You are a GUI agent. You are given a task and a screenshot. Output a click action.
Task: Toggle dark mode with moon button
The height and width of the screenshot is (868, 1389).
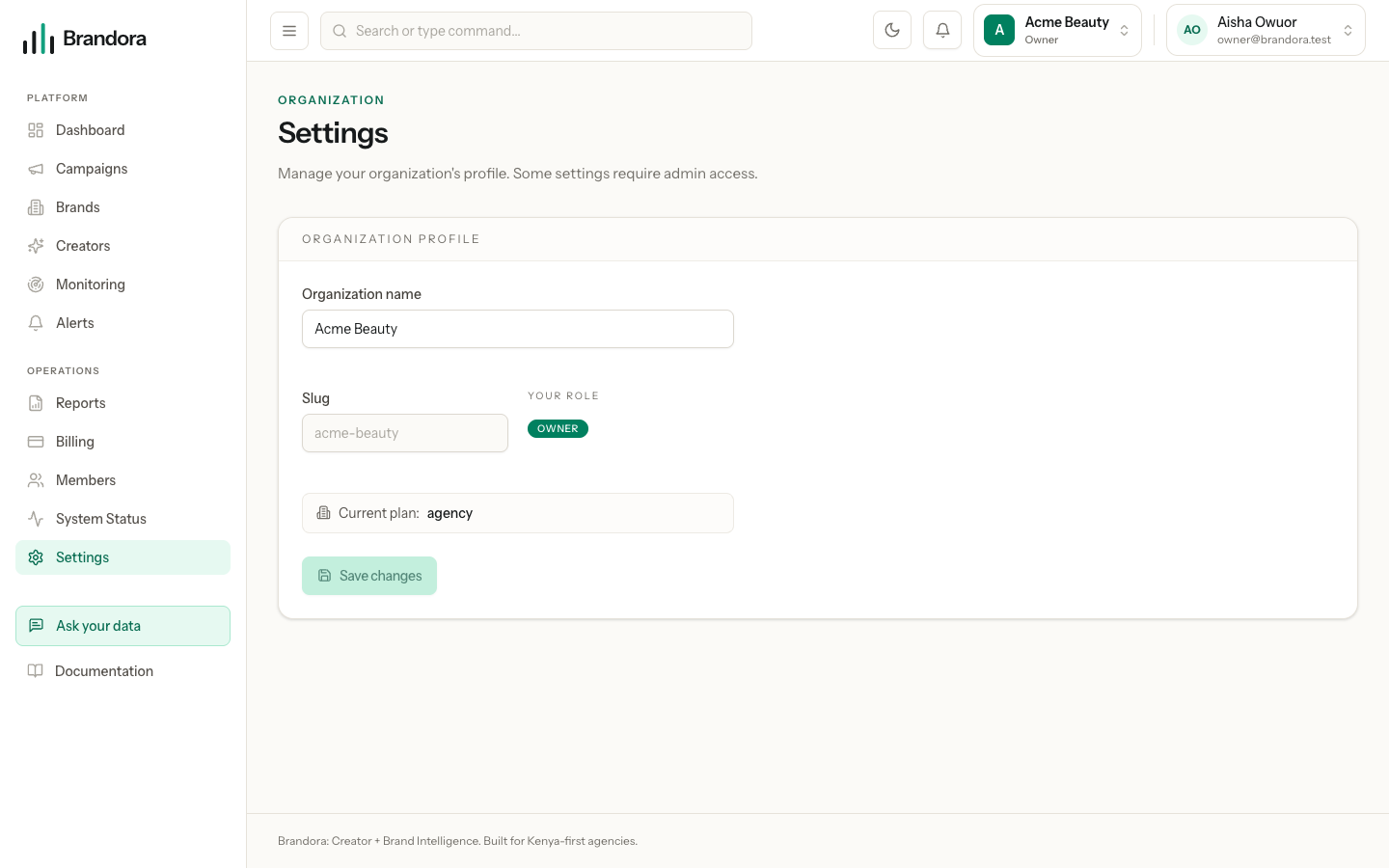point(892,31)
